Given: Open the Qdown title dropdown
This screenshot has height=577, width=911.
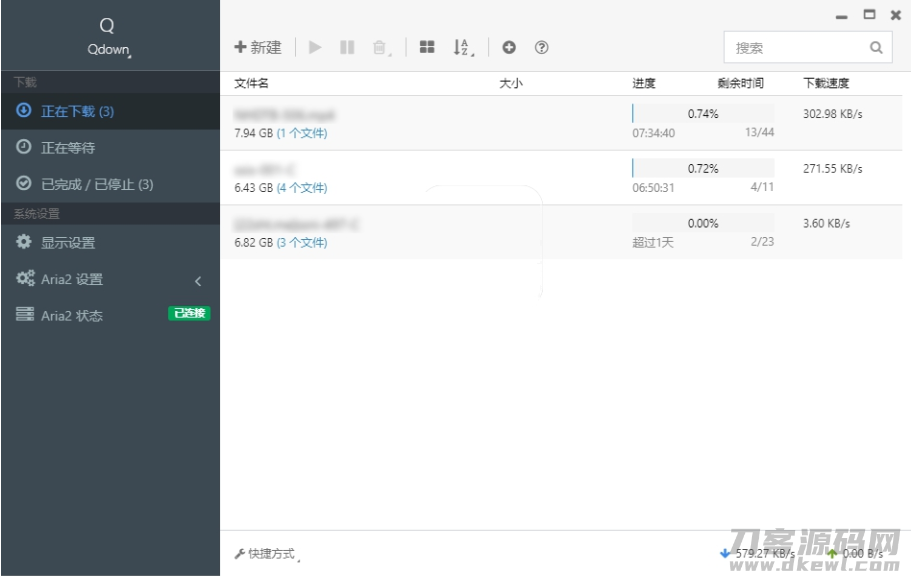Looking at the screenshot, I should (109, 50).
